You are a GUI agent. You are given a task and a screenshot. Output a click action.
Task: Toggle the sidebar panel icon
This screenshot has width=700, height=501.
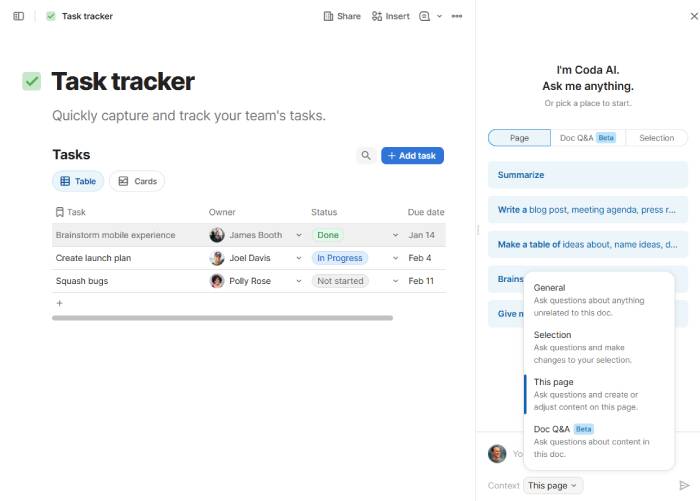pyautogui.click(x=18, y=17)
